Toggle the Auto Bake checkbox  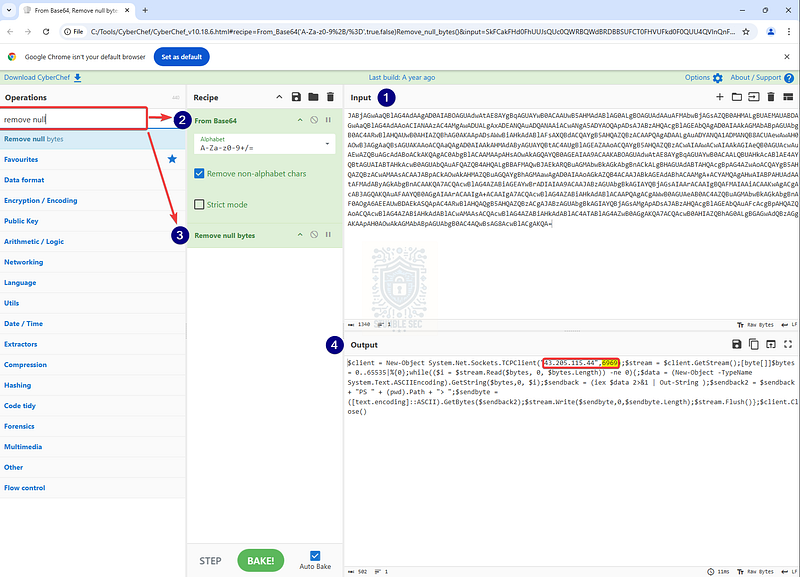tap(315, 556)
